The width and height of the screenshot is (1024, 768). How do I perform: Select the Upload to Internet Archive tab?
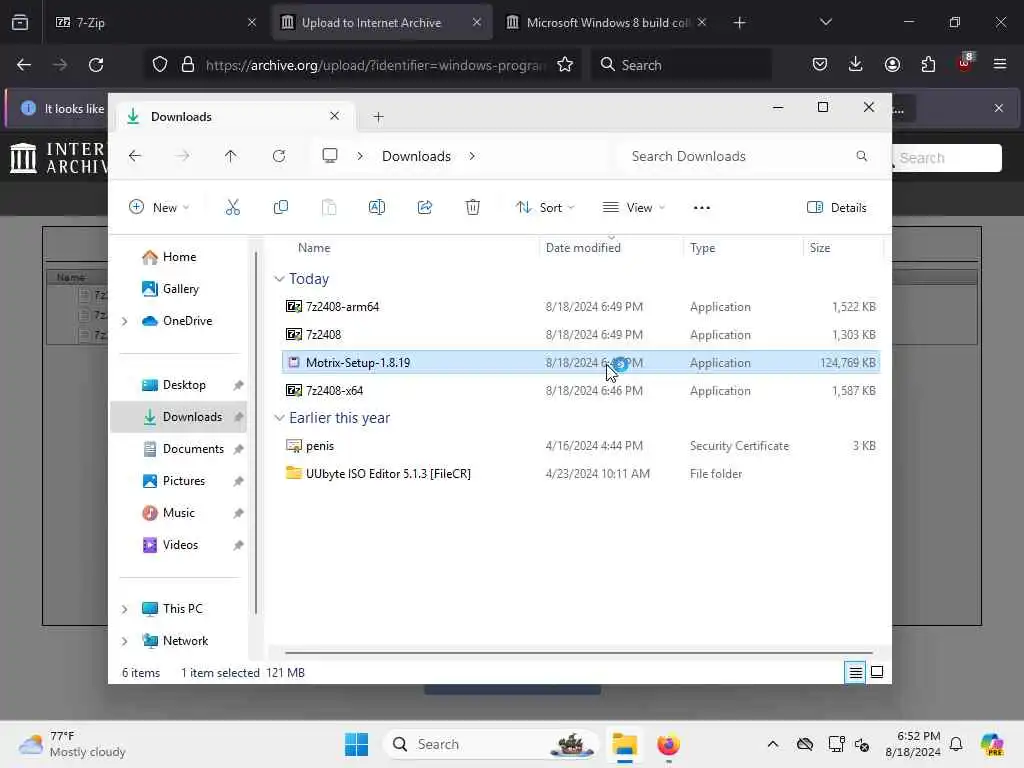pyautogui.click(x=381, y=22)
